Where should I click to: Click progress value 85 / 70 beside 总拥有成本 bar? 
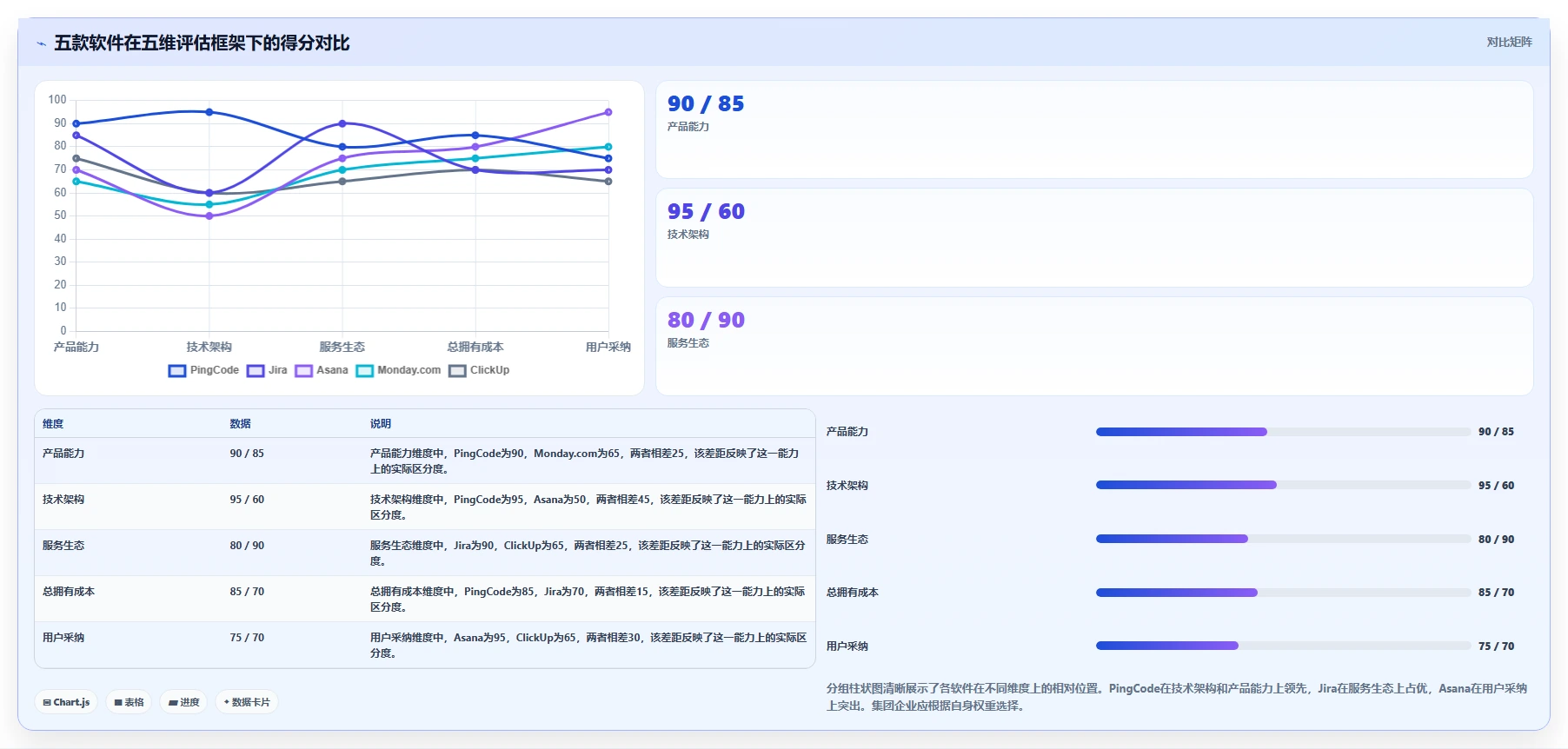1496,593
